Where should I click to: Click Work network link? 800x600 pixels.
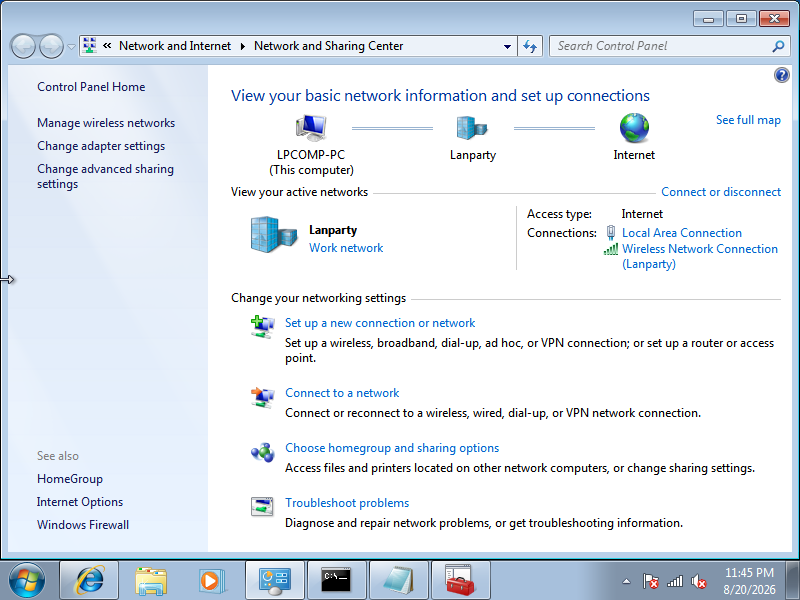(346, 248)
